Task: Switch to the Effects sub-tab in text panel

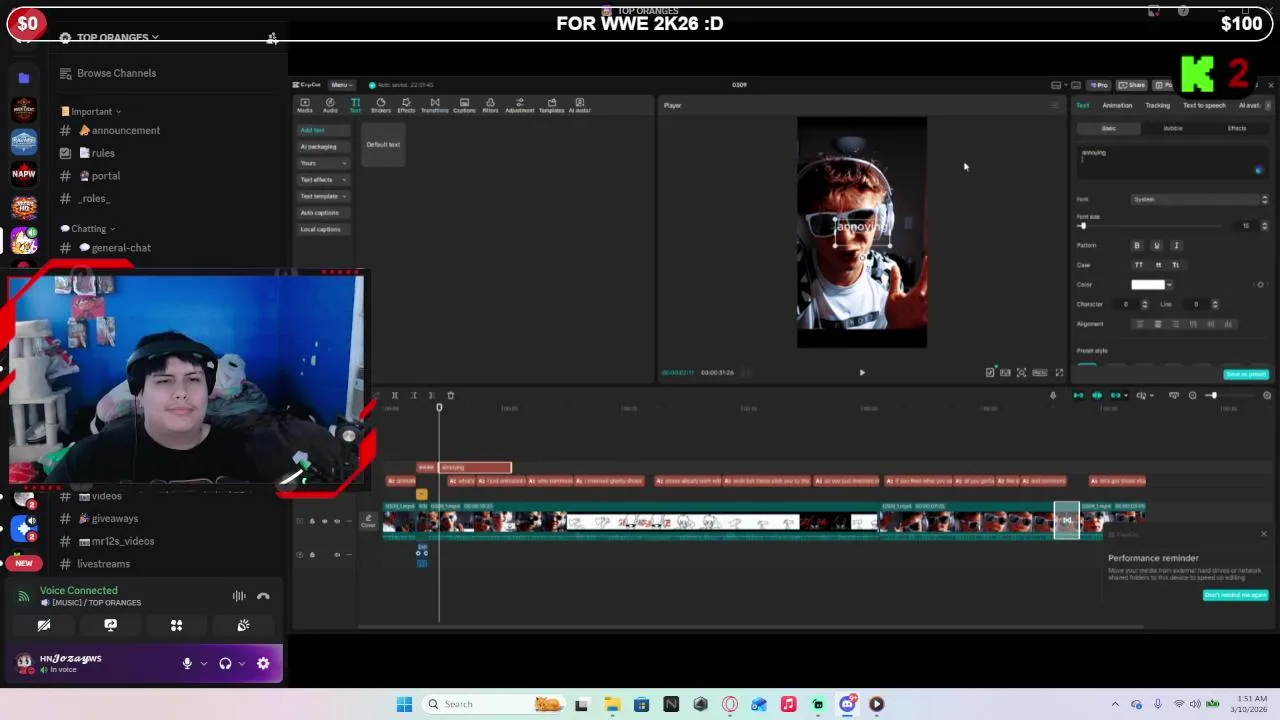Action: coord(1237,128)
